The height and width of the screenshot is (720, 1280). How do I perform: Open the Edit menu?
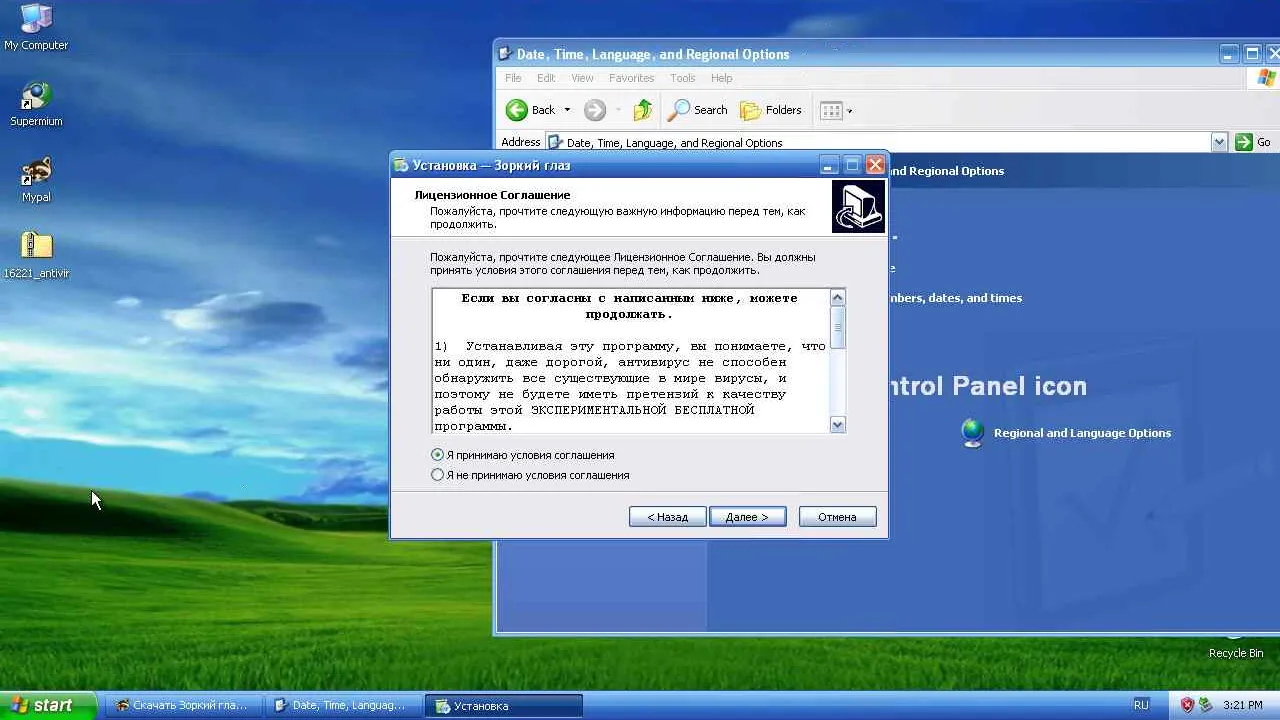[546, 78]
